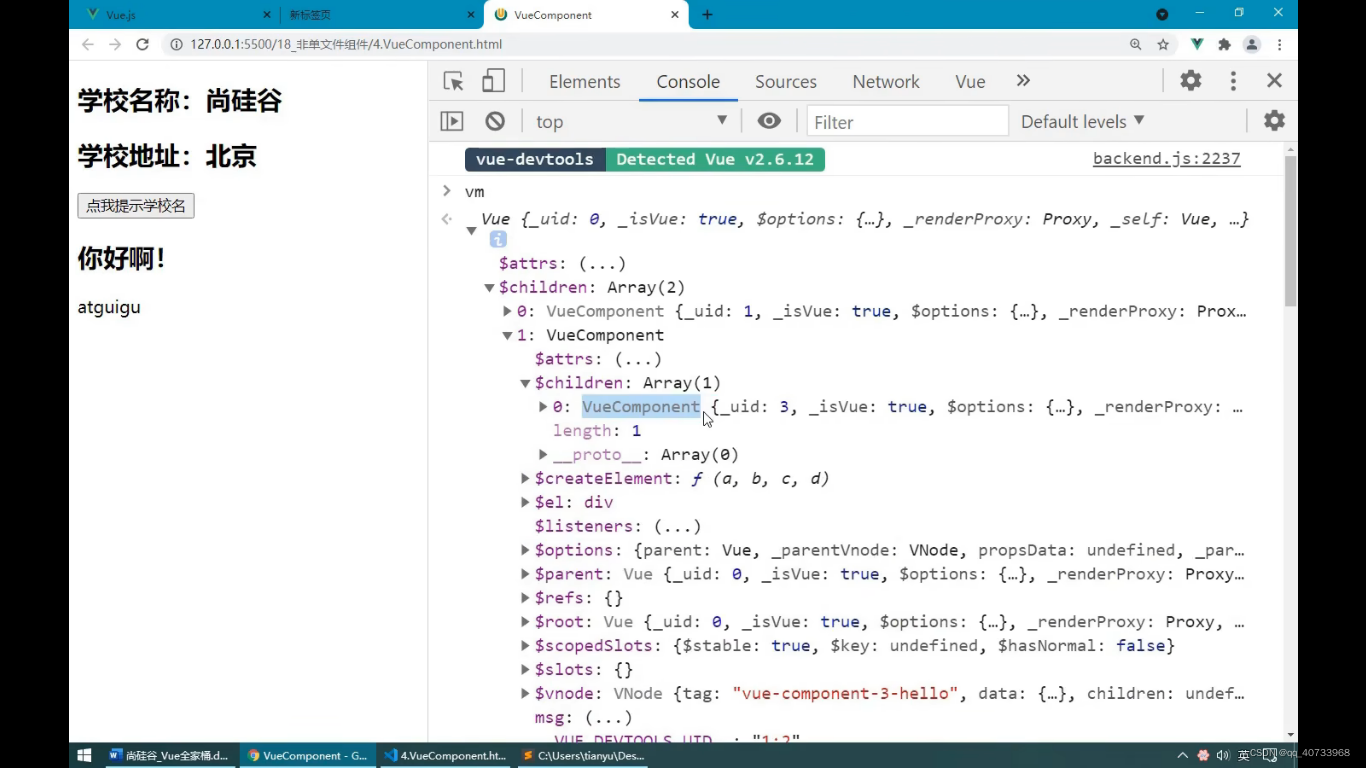The width and height of the screenshot is (1366, 768).
Task: Open the volume icon in system tray
Action: [1223, 755]
